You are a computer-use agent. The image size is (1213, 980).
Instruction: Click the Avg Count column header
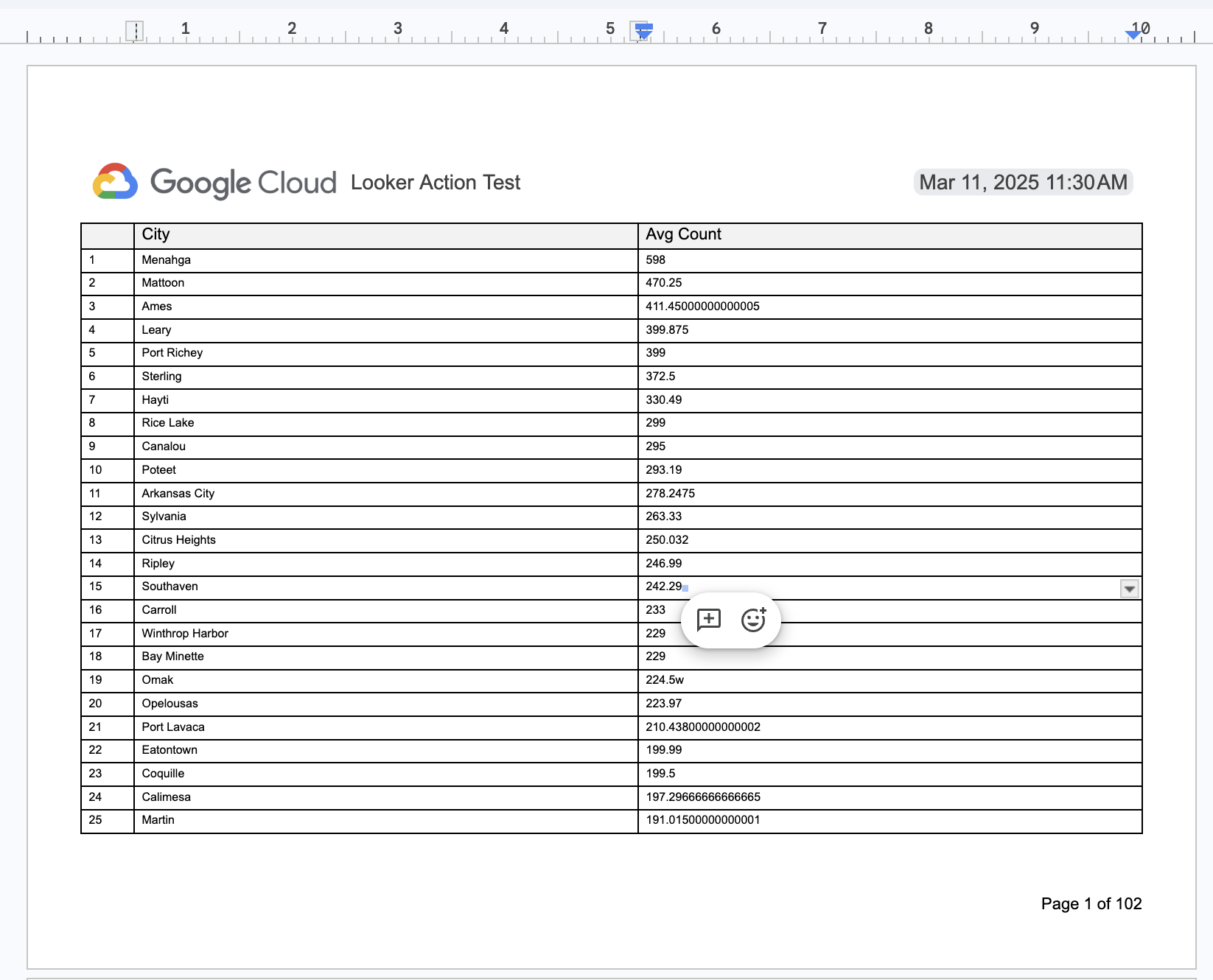(x=889, y=235)
